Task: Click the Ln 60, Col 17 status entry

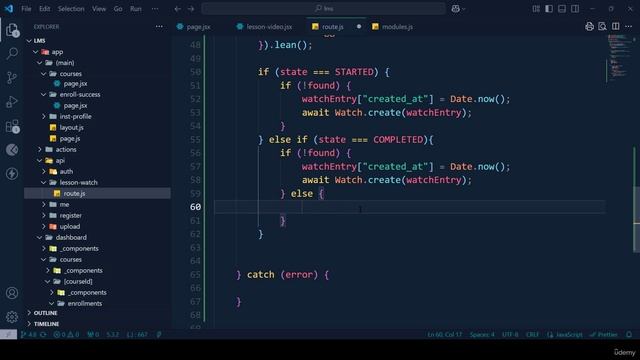Action: [444, 334]
